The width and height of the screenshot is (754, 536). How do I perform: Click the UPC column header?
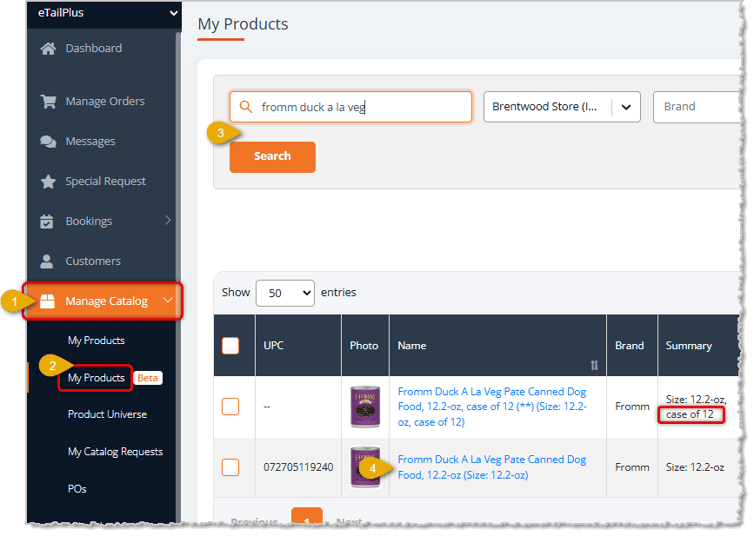pyautogui.click(x=274, y=346)
